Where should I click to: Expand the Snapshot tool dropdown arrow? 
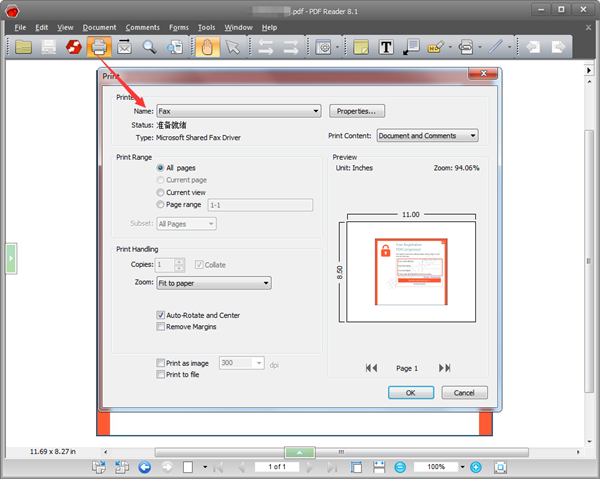(337, 47)
